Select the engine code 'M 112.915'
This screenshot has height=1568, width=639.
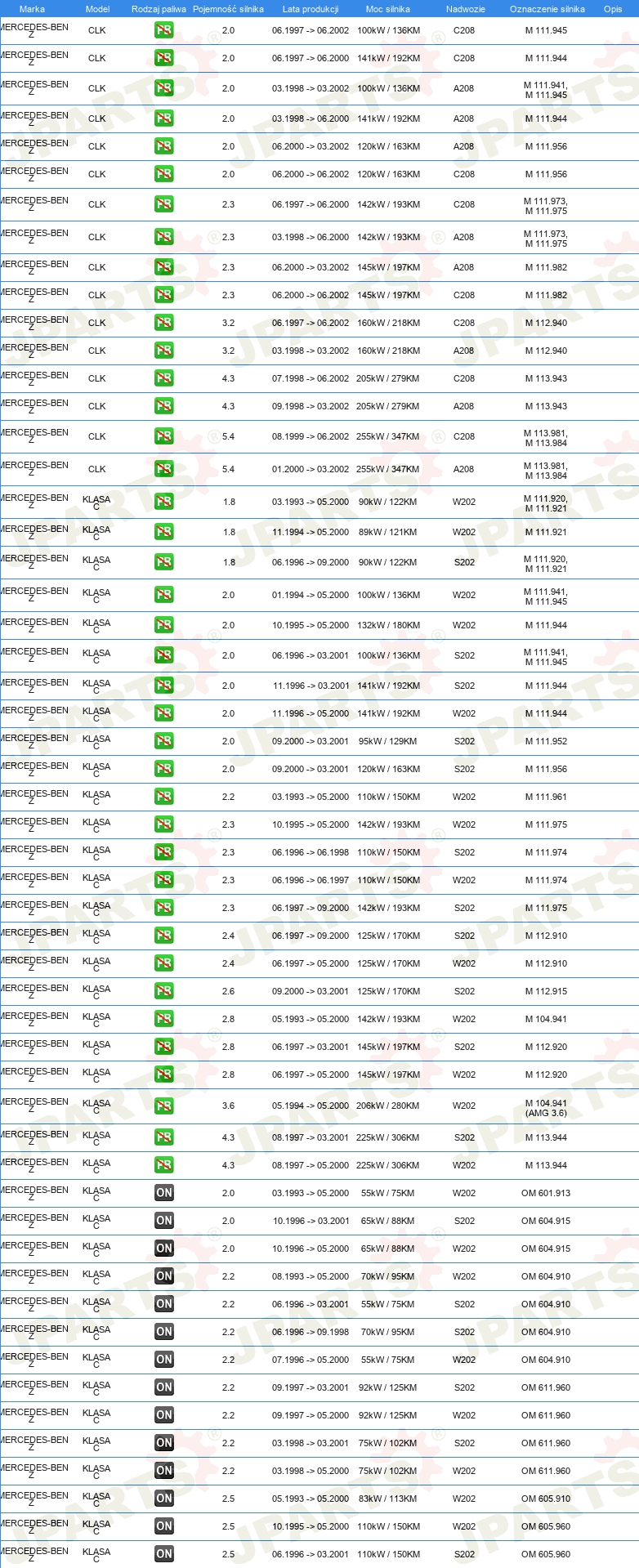click(x=546, y=991)
